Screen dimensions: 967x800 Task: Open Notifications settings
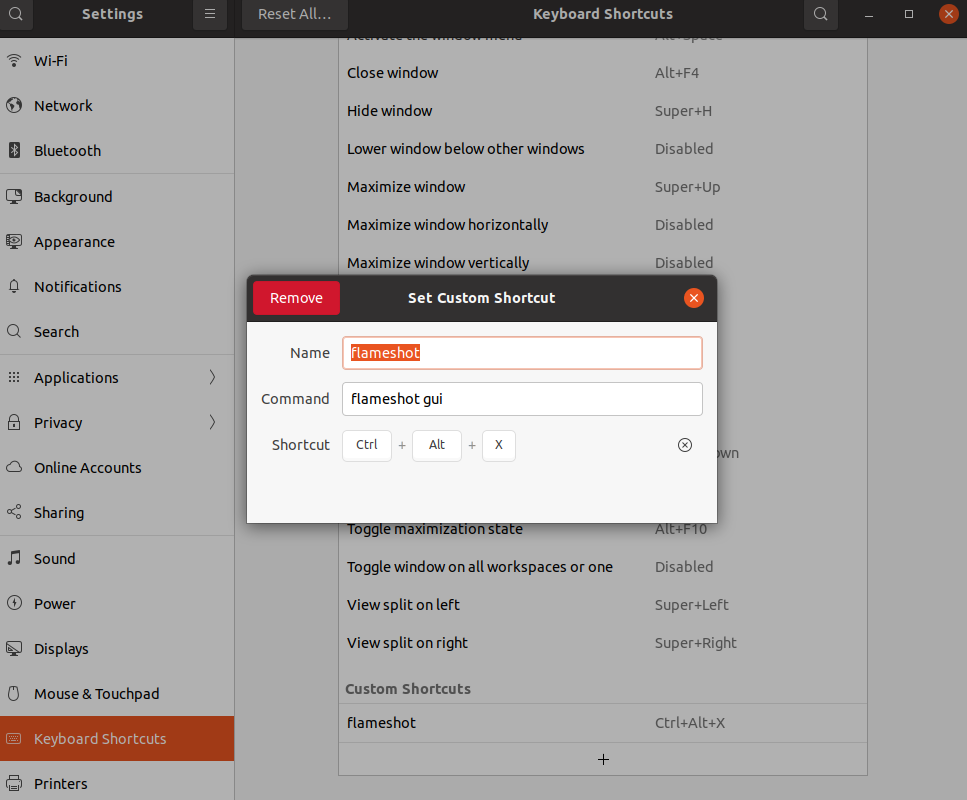click(x=117, y=287)
